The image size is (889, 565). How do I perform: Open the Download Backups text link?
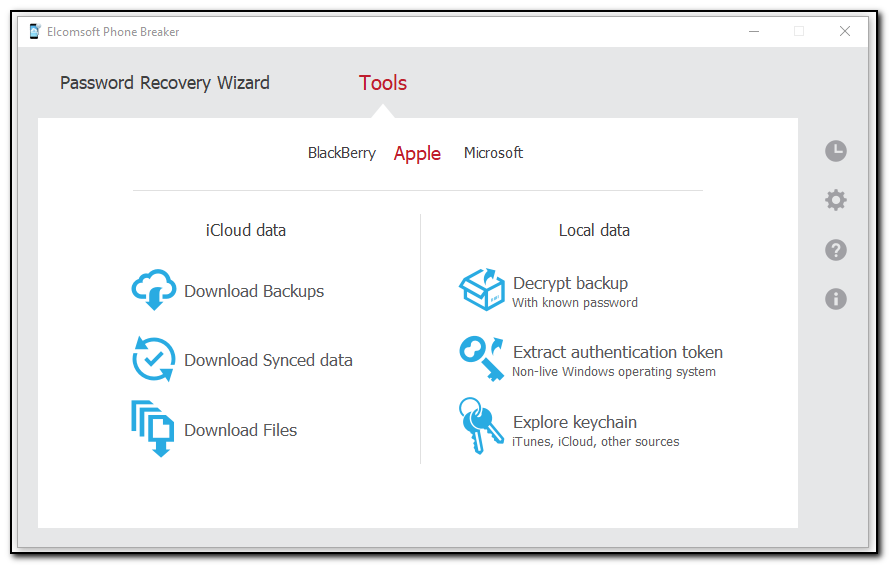coord(254,292)
